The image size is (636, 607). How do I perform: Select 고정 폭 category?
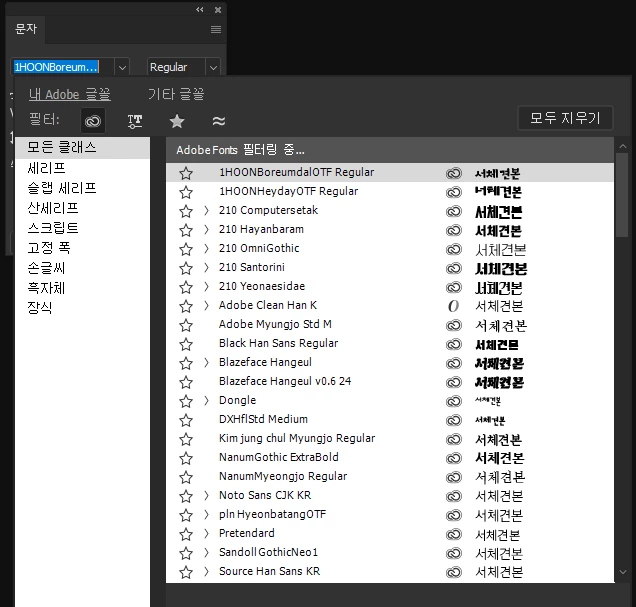82,247
